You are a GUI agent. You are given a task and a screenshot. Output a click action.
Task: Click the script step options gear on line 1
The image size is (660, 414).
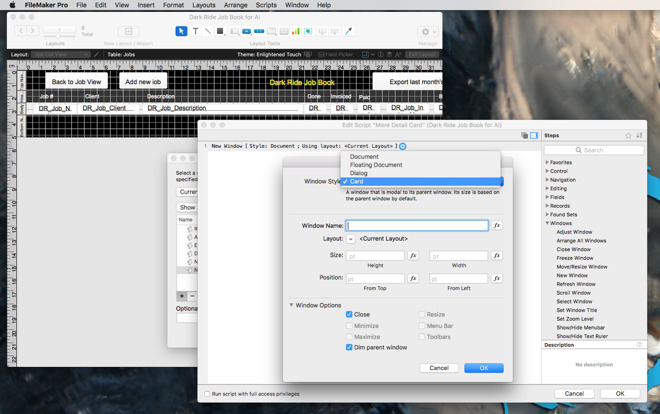coord(402,146)
